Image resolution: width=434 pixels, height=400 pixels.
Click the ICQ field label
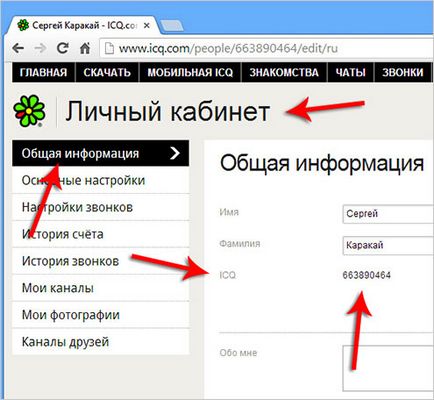[x=228, y=275]
